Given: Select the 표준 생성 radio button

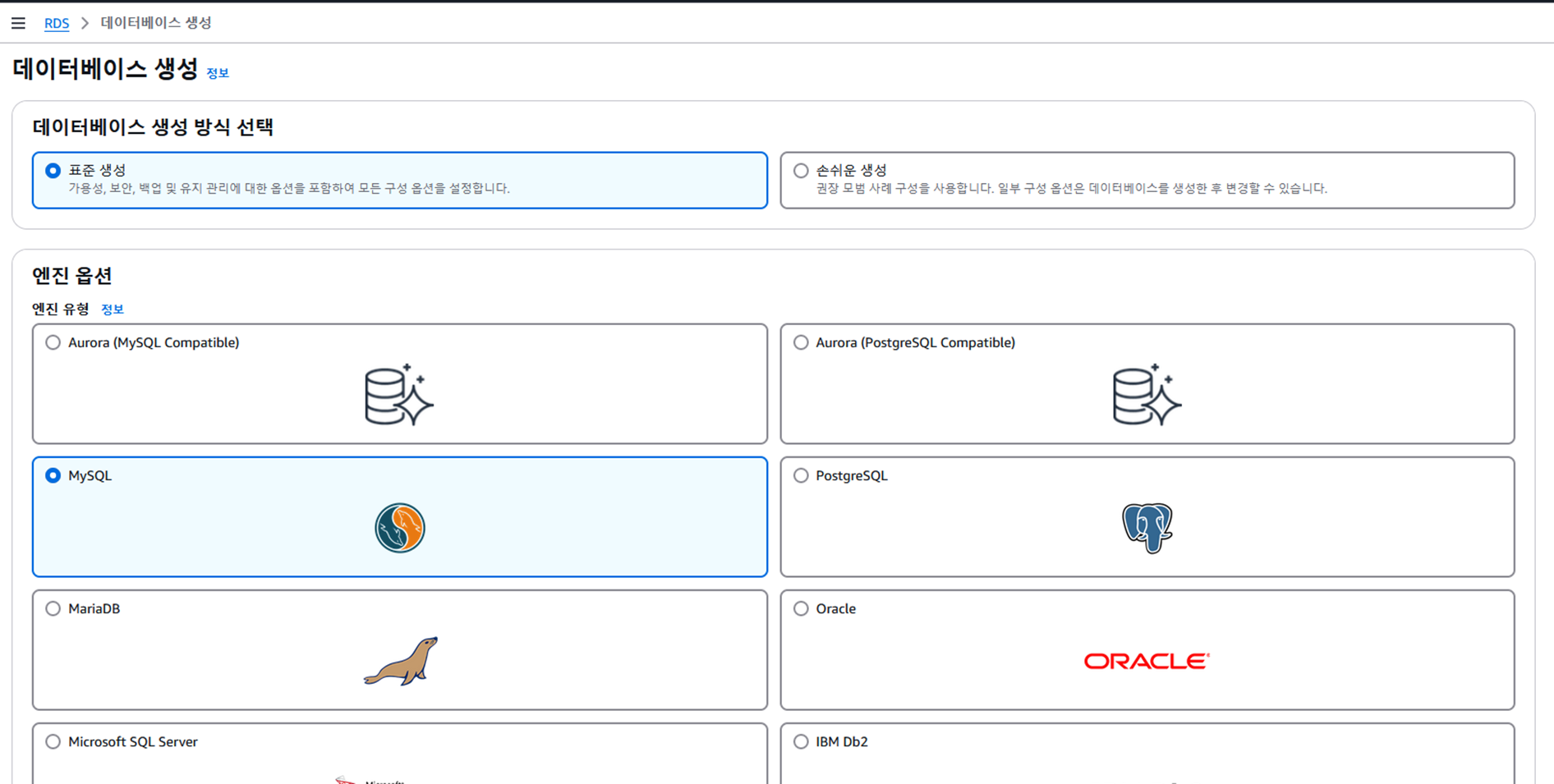Looking at the screenshot, I should [53, 171].
